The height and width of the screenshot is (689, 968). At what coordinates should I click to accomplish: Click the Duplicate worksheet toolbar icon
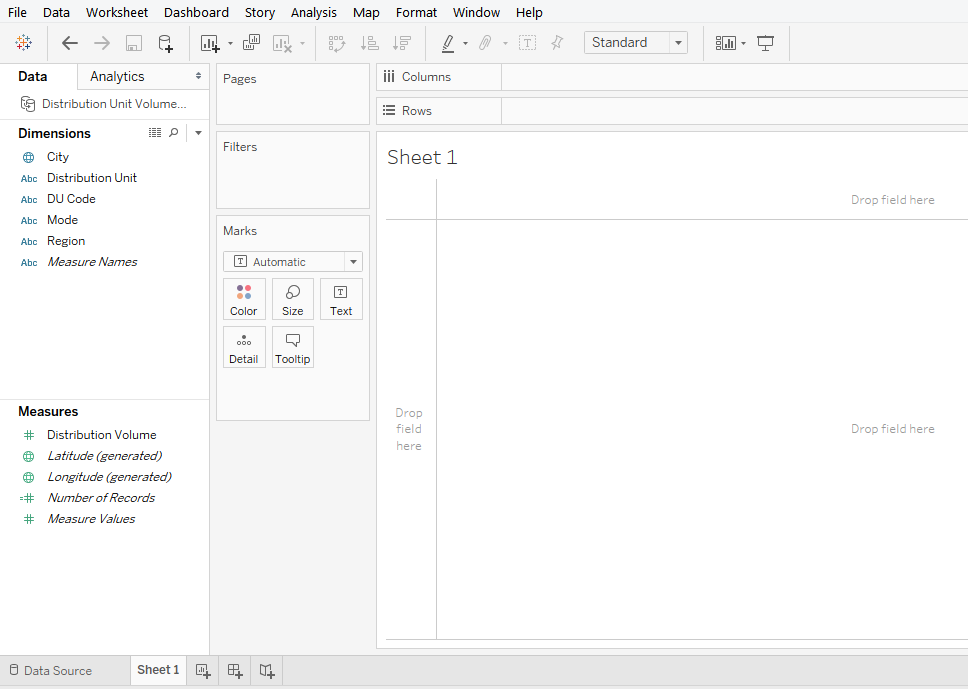point(251,43)
